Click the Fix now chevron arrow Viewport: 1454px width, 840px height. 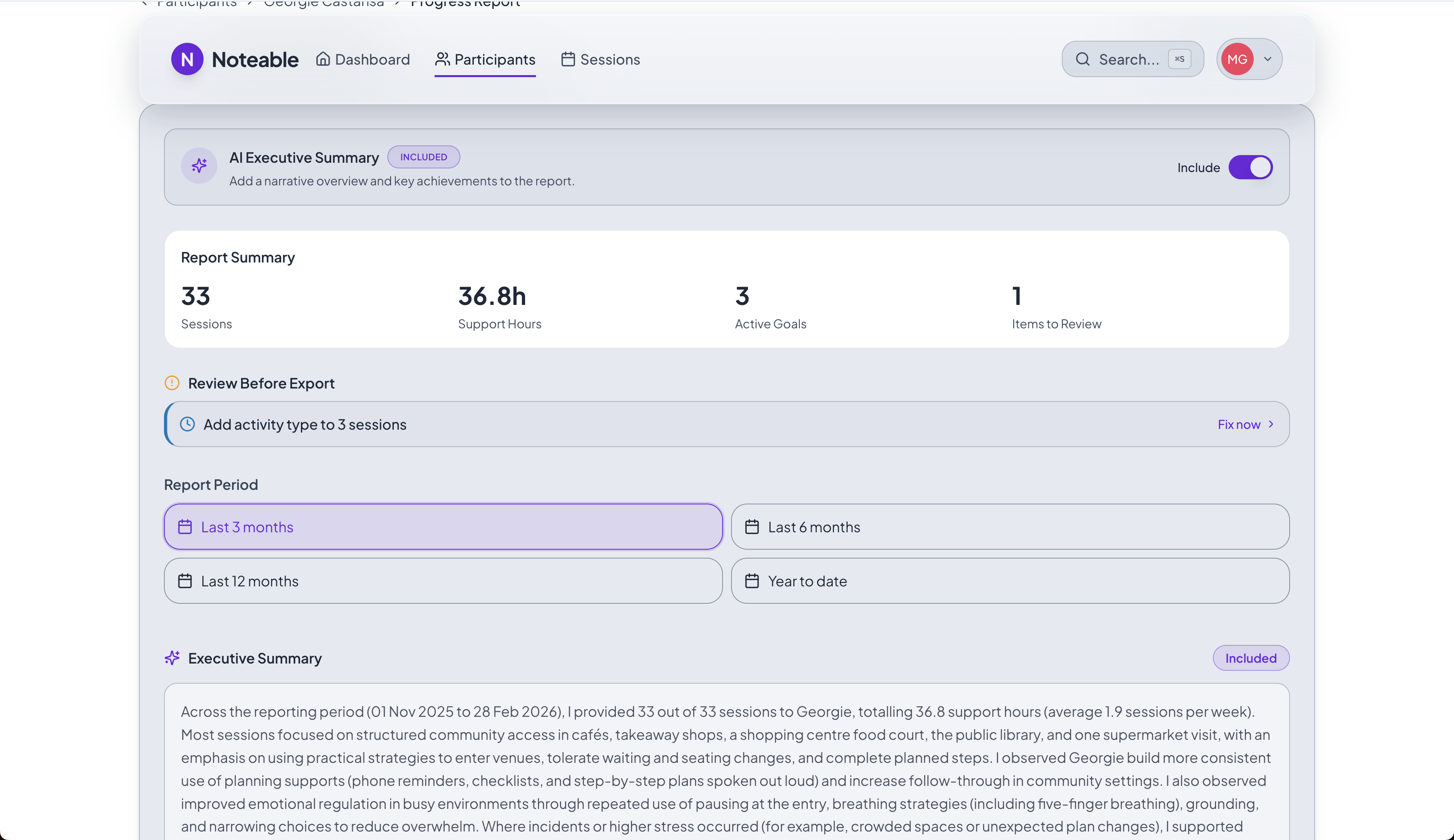coord(1271,424)
